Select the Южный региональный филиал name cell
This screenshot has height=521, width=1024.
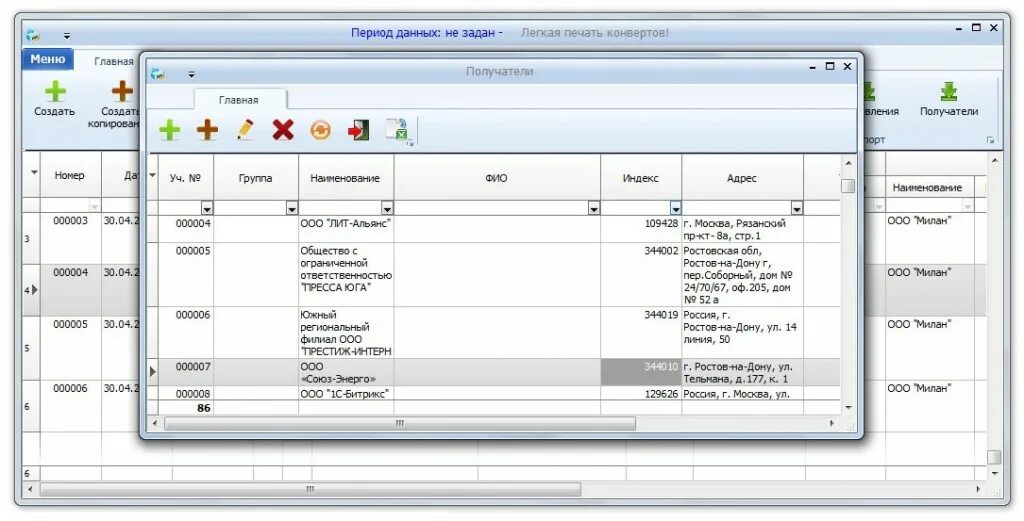345,332
